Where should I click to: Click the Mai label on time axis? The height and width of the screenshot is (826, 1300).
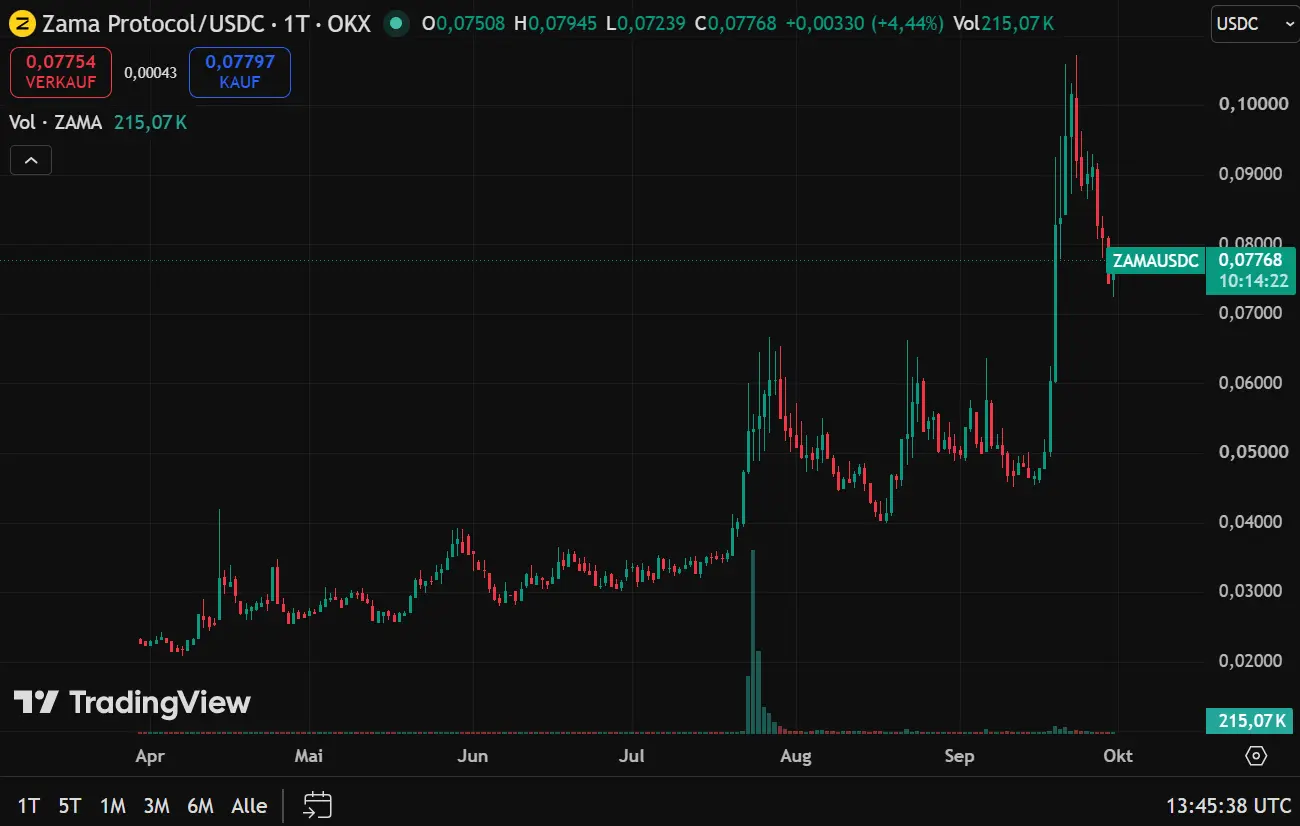(x=309, y=756)
